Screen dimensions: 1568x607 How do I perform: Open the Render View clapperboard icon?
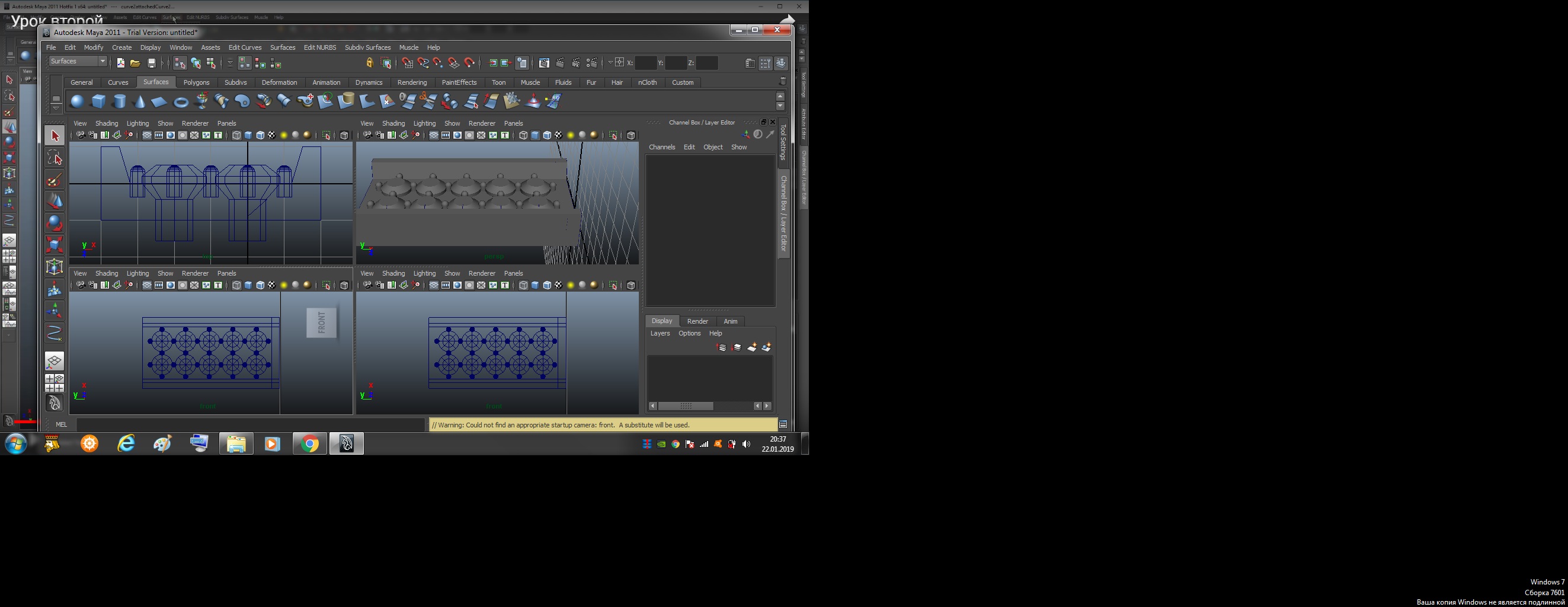(545, 63)
